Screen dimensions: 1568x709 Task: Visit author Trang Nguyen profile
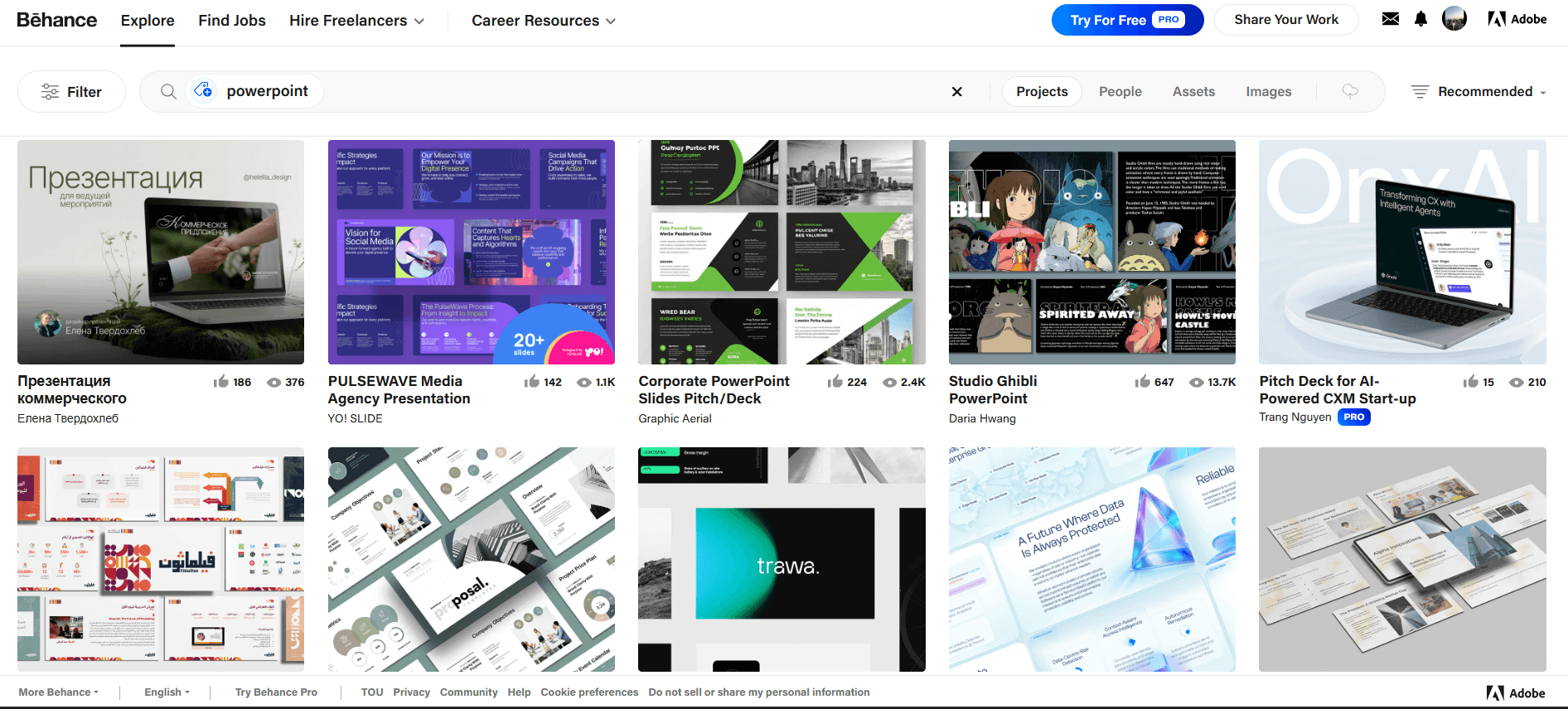coord(1295,417)
